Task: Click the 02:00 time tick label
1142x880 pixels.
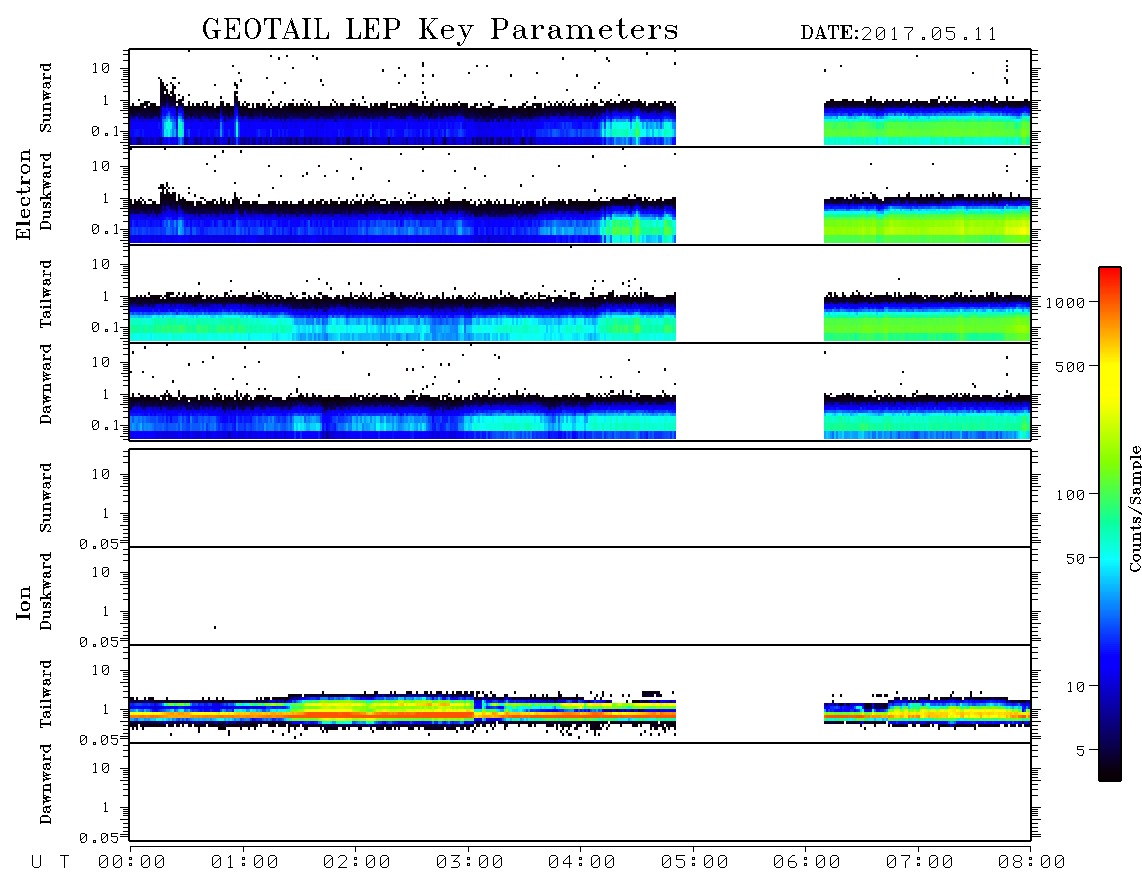Action: pos(357,863)
